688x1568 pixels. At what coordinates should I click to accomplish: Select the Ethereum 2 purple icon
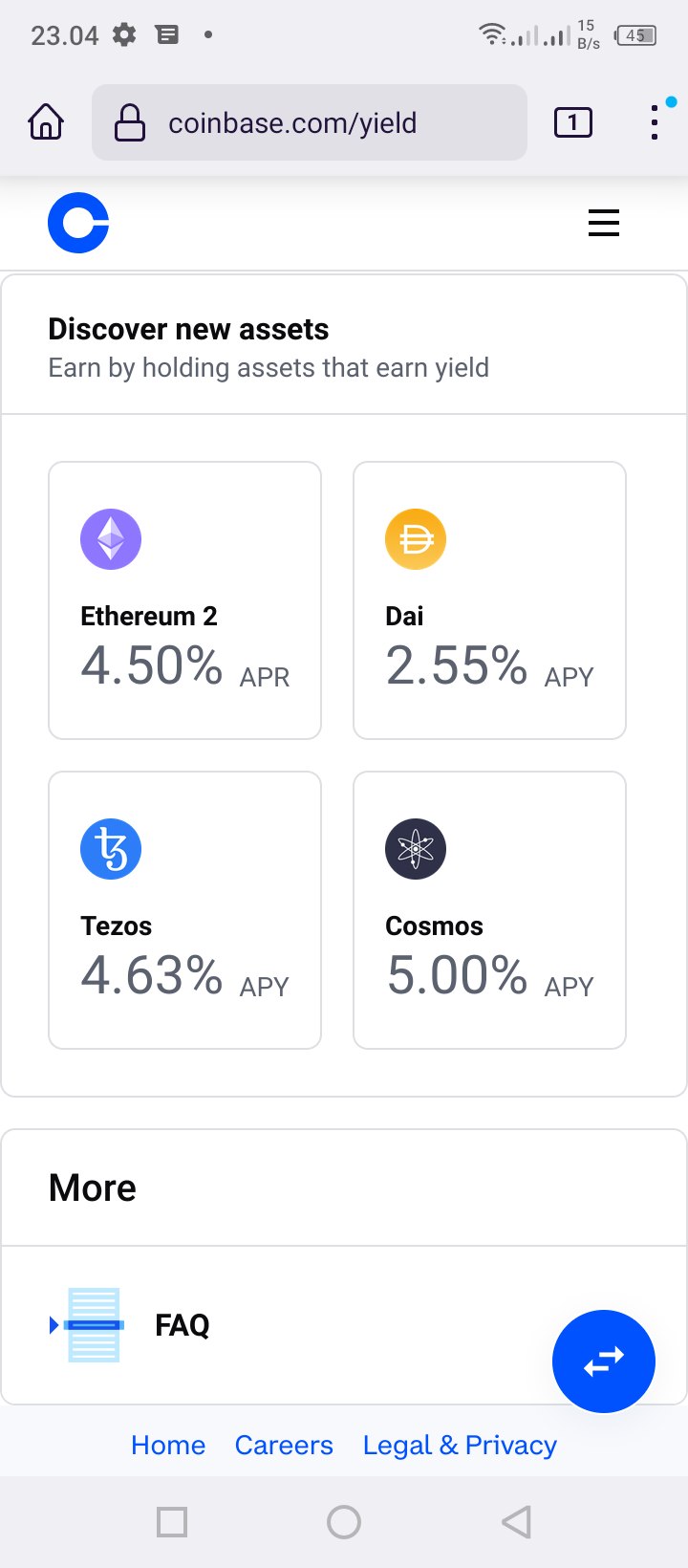pyautogui.click(x=111, y=539)
